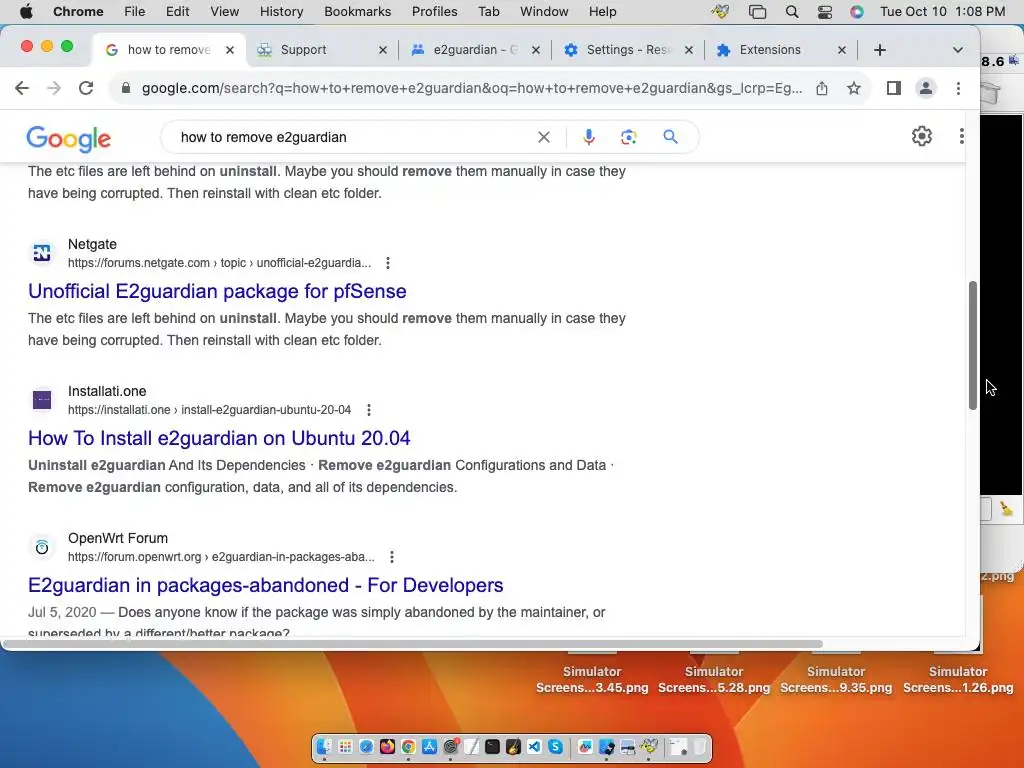Click the forward navigation arrow

coord(54,88)
